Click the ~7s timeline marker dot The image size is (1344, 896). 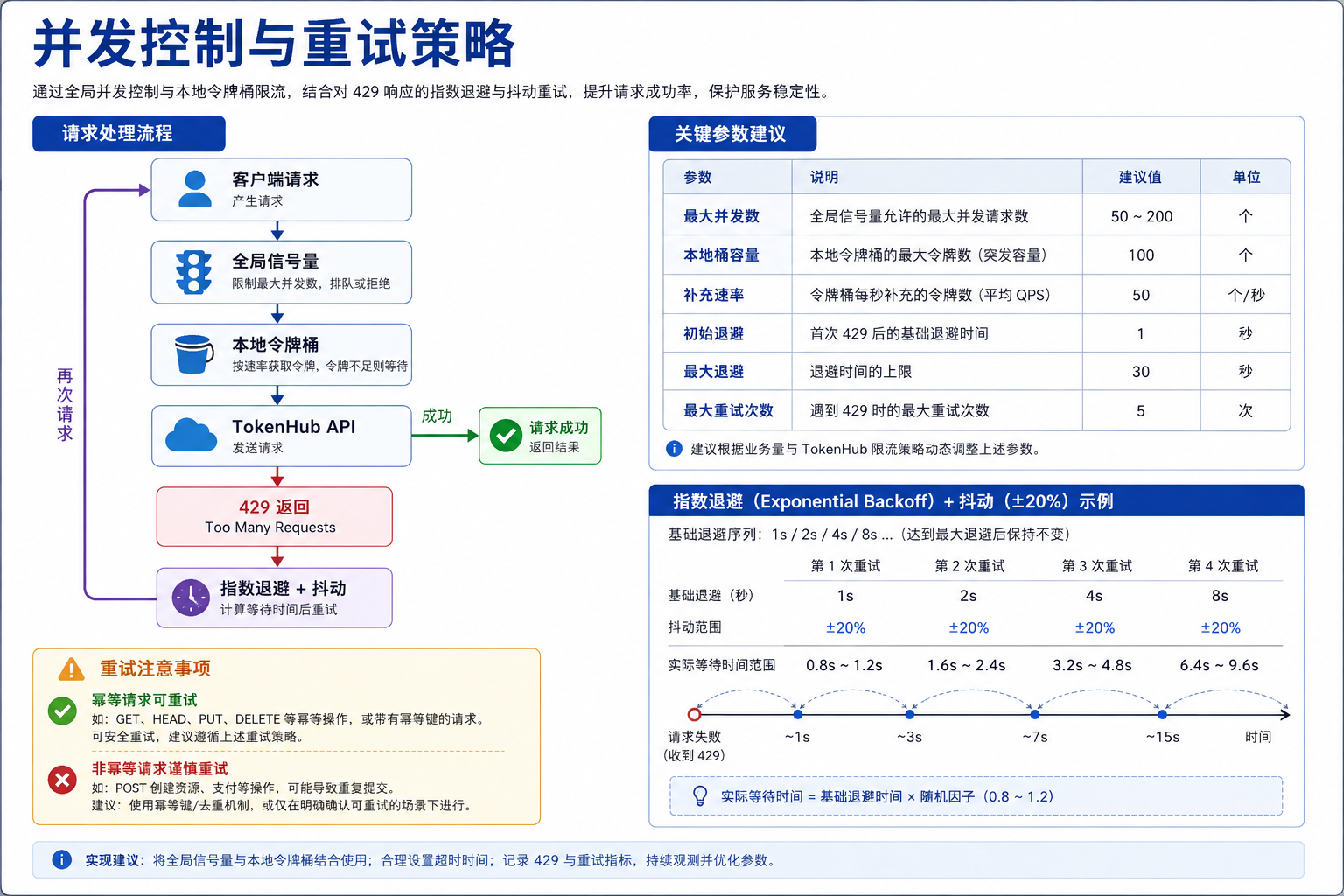pos(1035,714)
